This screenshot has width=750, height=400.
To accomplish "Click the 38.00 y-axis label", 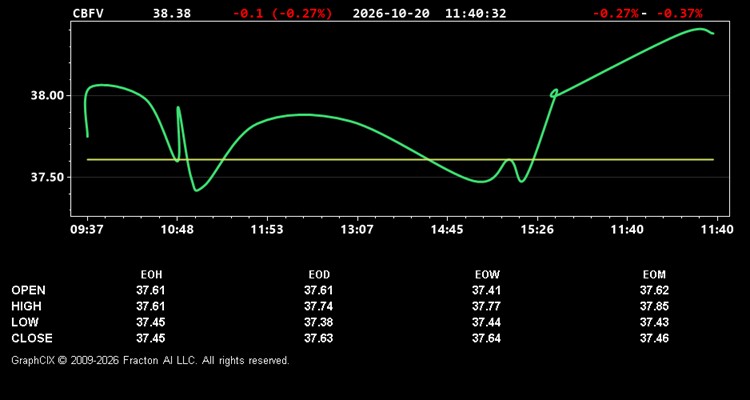I will pyautogui.click(x=47, y=96).
